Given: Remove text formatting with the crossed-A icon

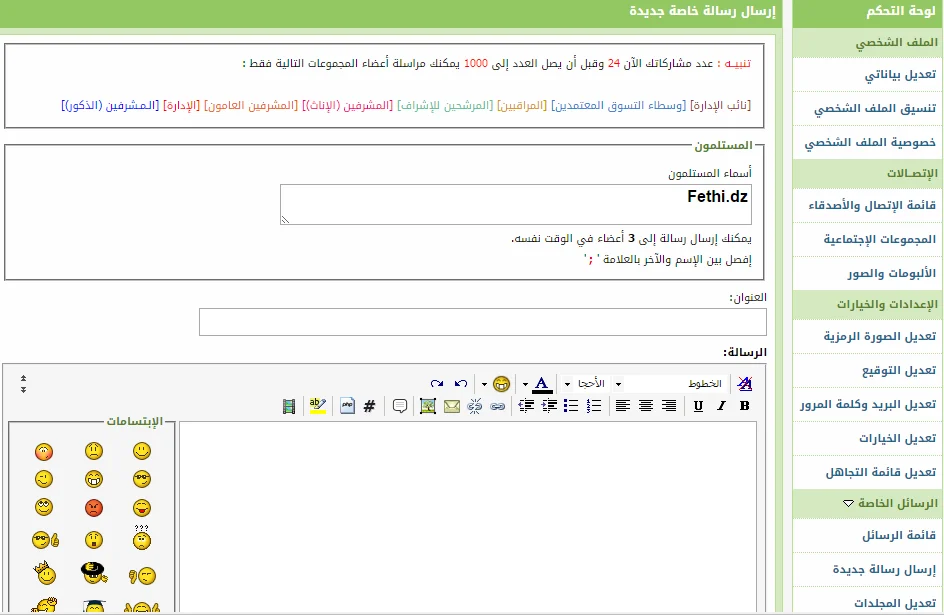Looking at the screenshot, I should [744, 384].
